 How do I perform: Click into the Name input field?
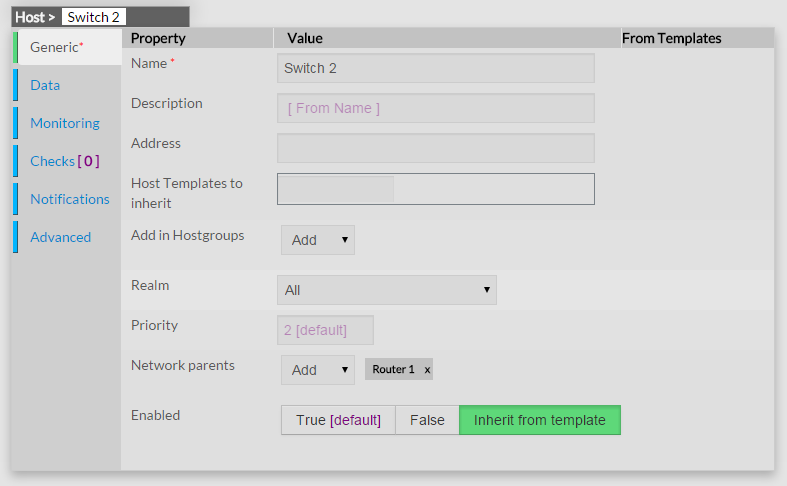tap(435, 68)
